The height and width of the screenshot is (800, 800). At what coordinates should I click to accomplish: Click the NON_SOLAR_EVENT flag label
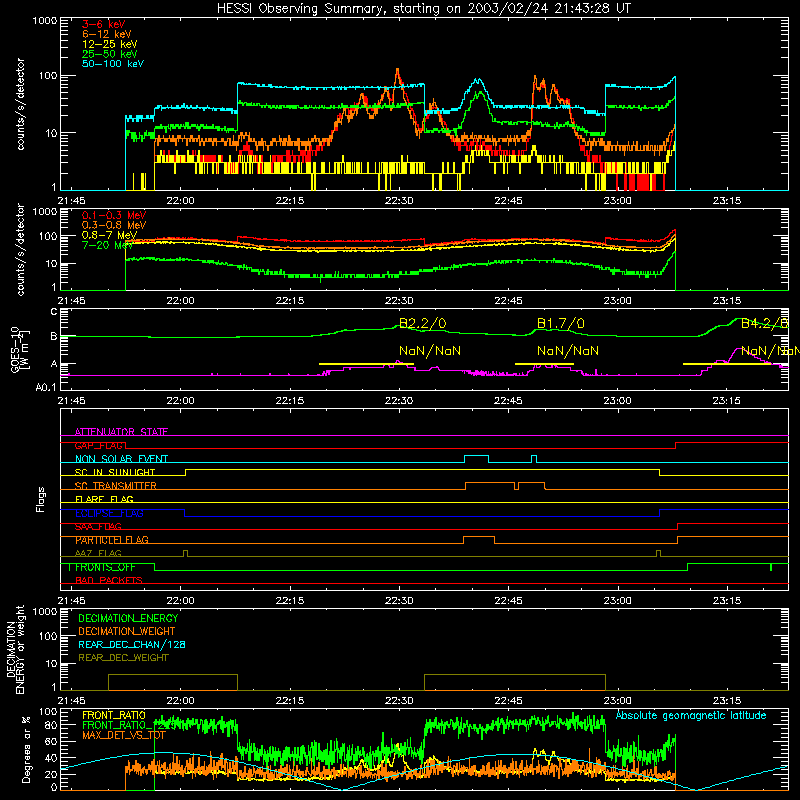[x=121, y=459]
